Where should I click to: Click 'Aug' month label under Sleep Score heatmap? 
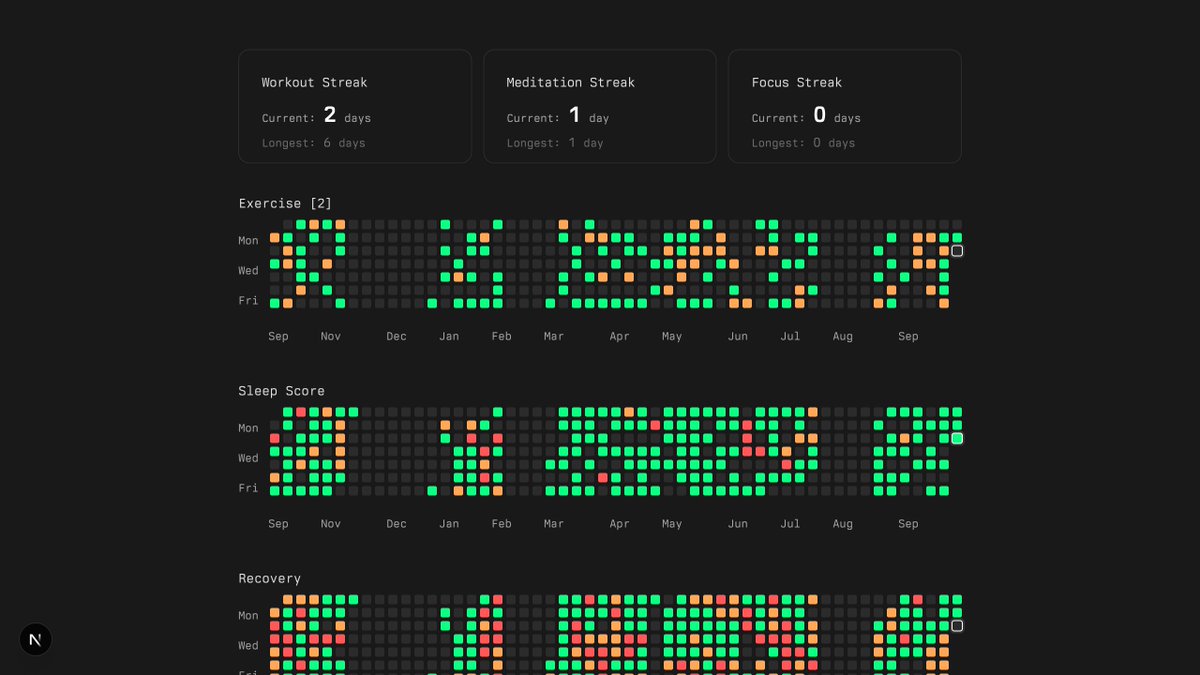click(843, 523)
